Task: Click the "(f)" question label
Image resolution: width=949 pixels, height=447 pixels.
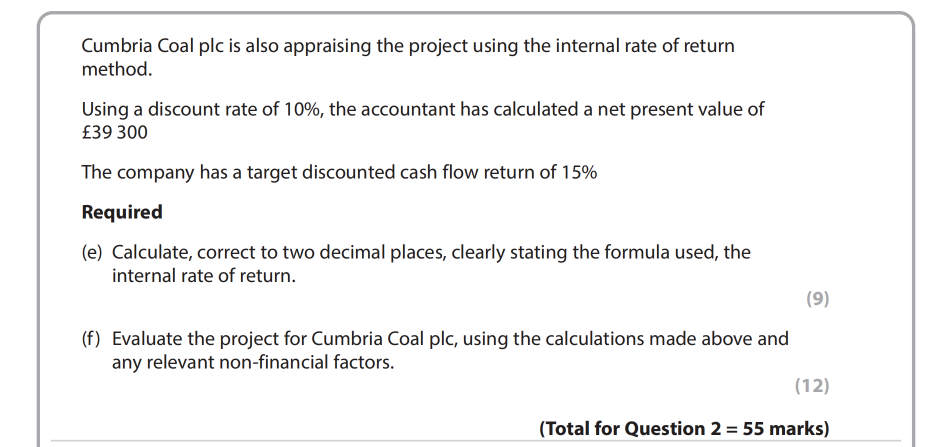Action: coord(92,338)
